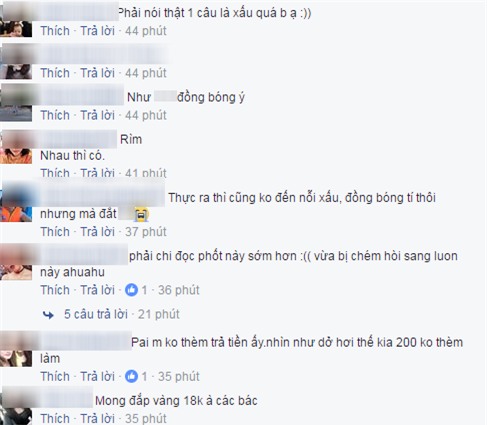The height and width of the screenshot is (425, 487).
Task: Click Thích under 'Nhau thì có' comment
Action: click(55, 173)
